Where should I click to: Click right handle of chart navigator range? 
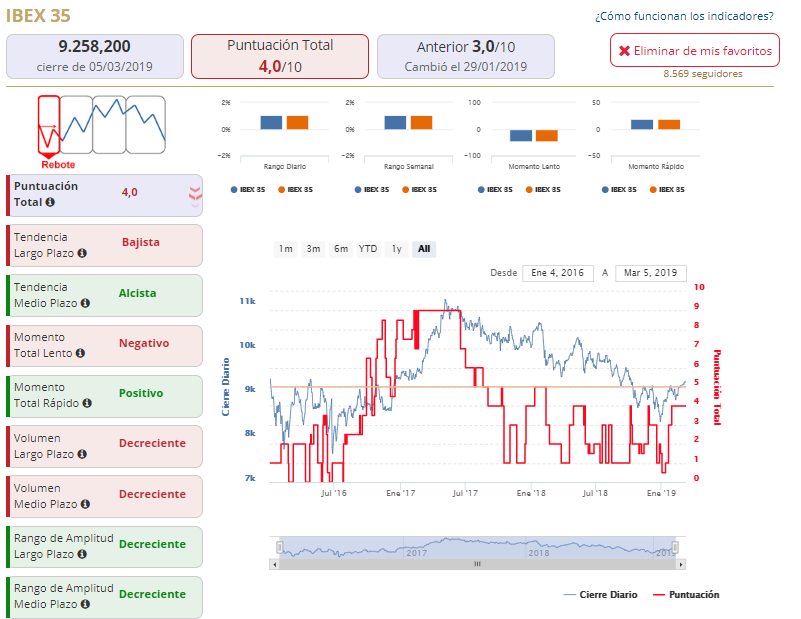pyautogui.click(x=675, y=547)
